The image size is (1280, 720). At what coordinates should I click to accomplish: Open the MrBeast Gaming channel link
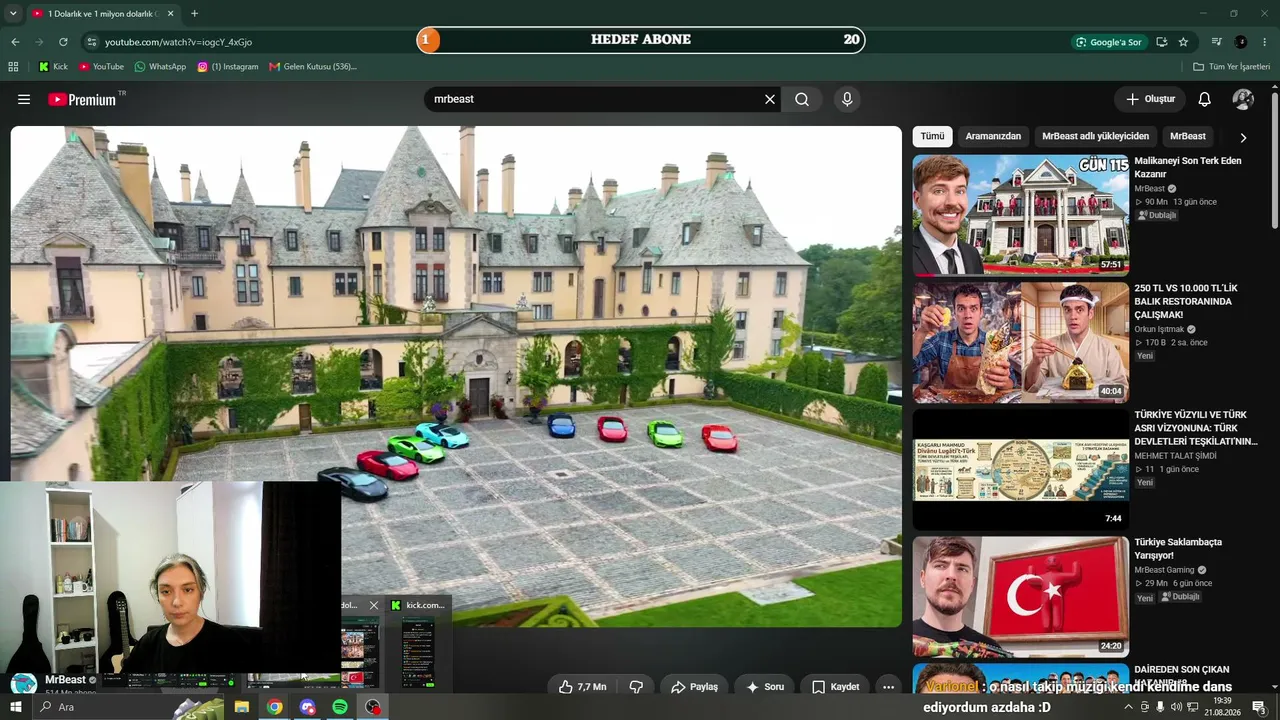tap(1164, 570)
